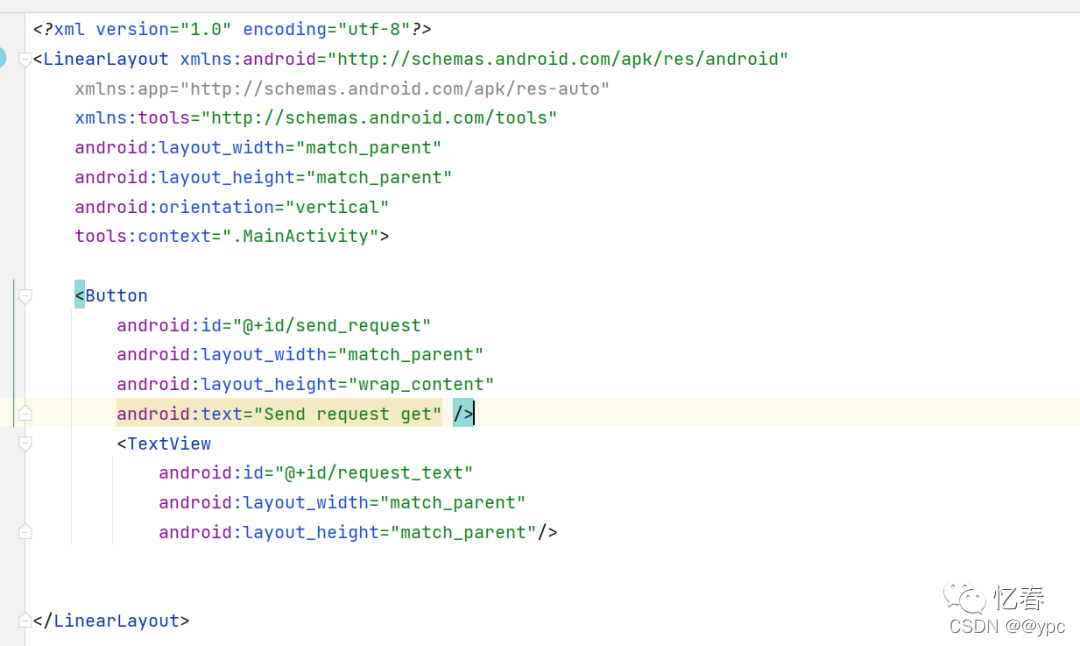Click TextView's android:layout_height="match_parent"/> line
The width and height of the screenshot is (1080, 646).
coord(358,532)
